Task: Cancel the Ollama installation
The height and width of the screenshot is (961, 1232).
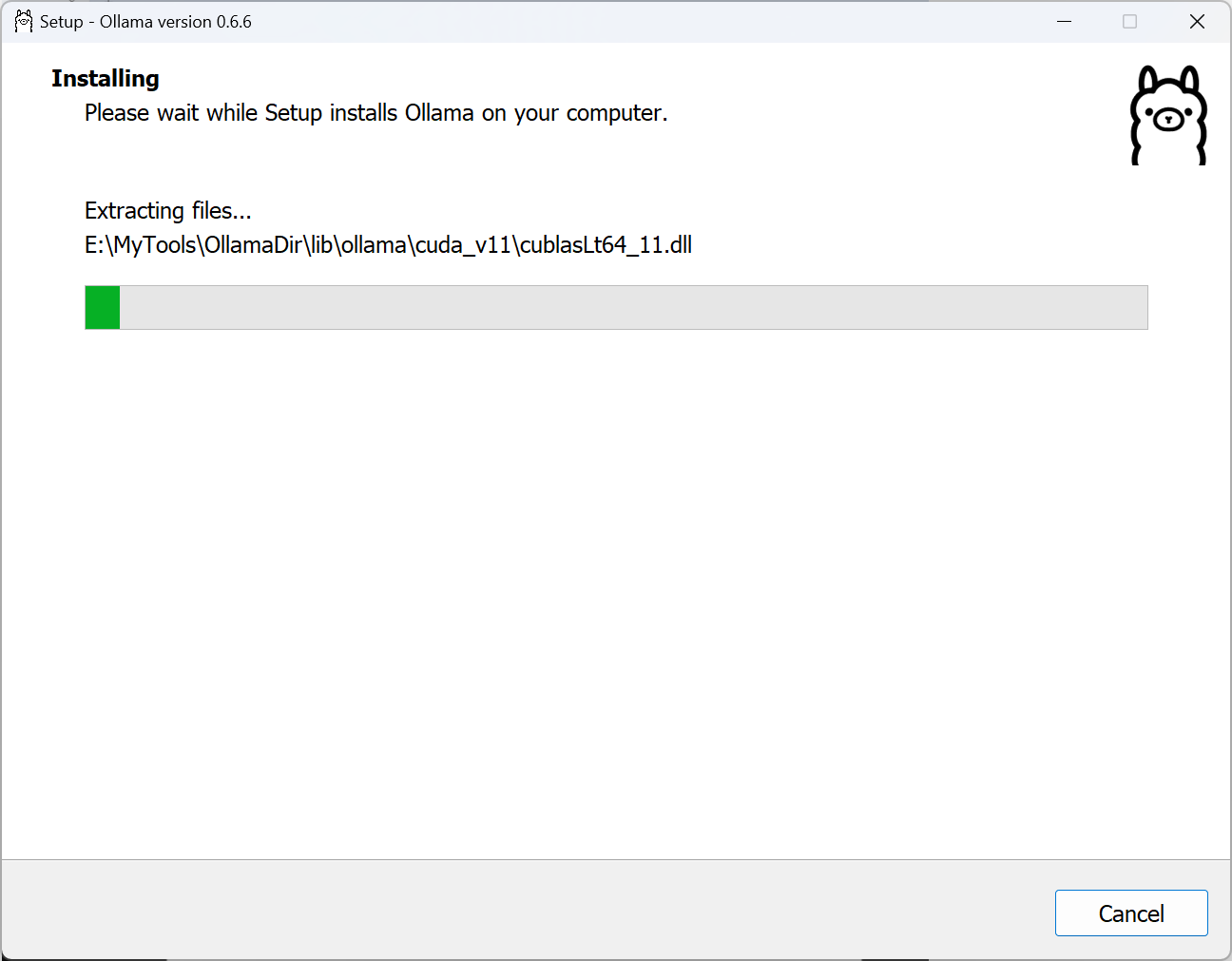Action: coord(1131,913)
